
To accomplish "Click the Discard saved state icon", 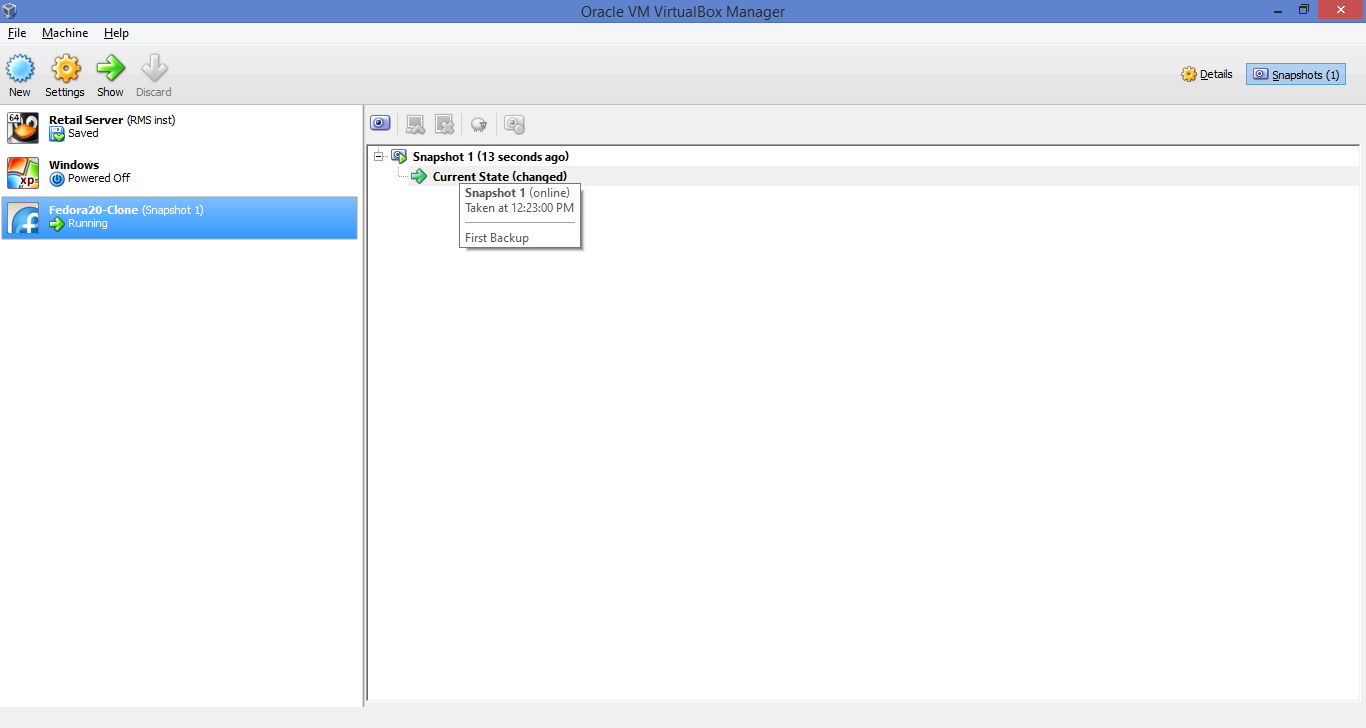I will point(154,69).
